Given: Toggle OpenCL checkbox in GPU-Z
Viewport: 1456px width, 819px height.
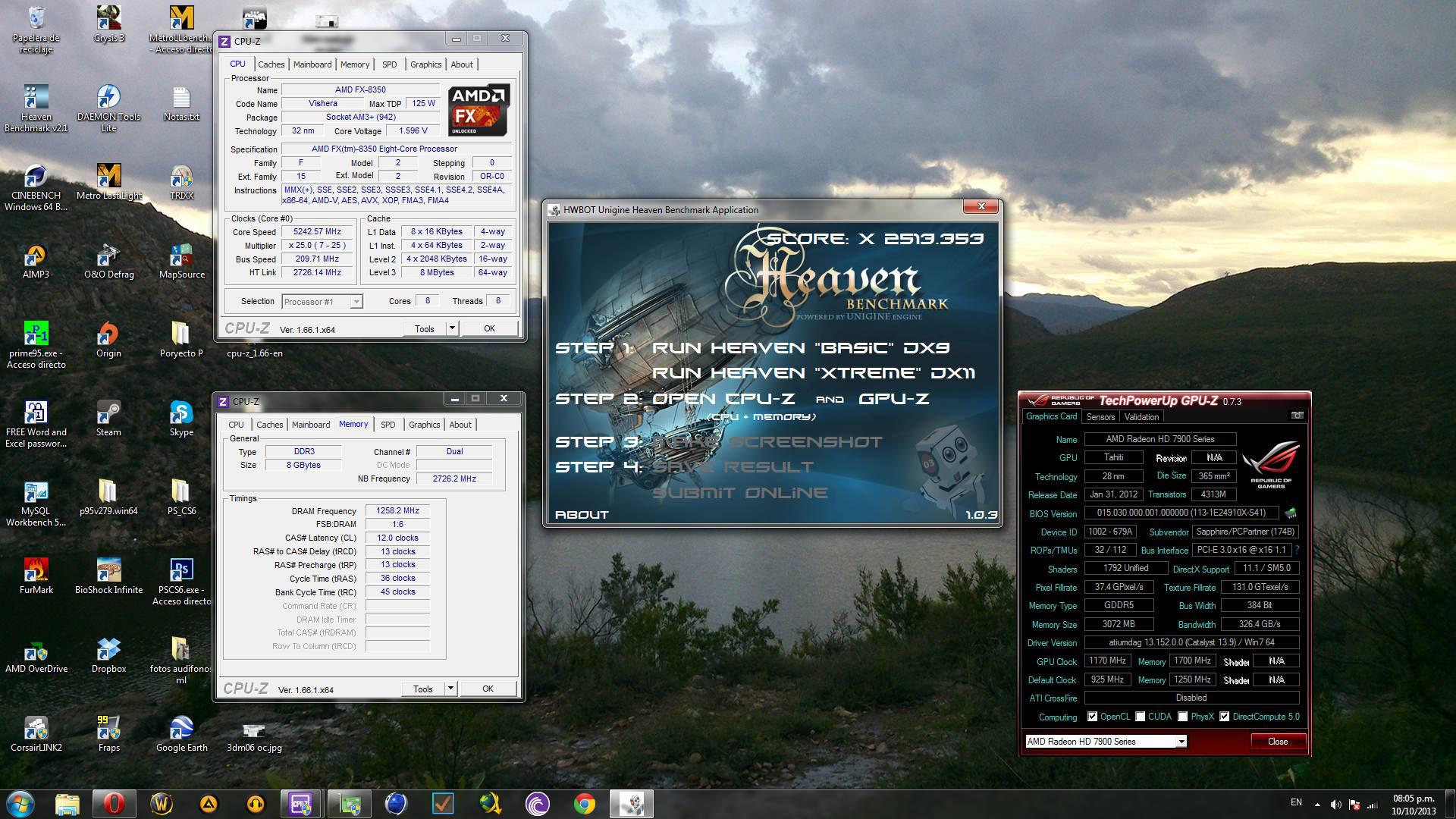Looking at the screenshot, I should (x=1092, y=717).
